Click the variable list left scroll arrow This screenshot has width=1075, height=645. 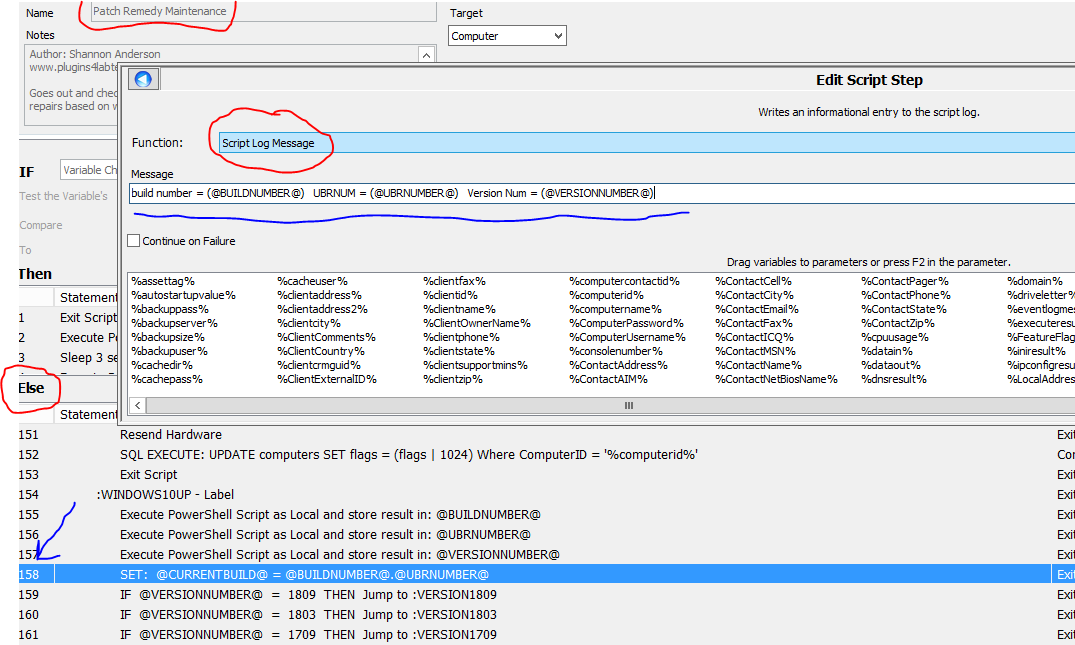click(x=138, y=405)
